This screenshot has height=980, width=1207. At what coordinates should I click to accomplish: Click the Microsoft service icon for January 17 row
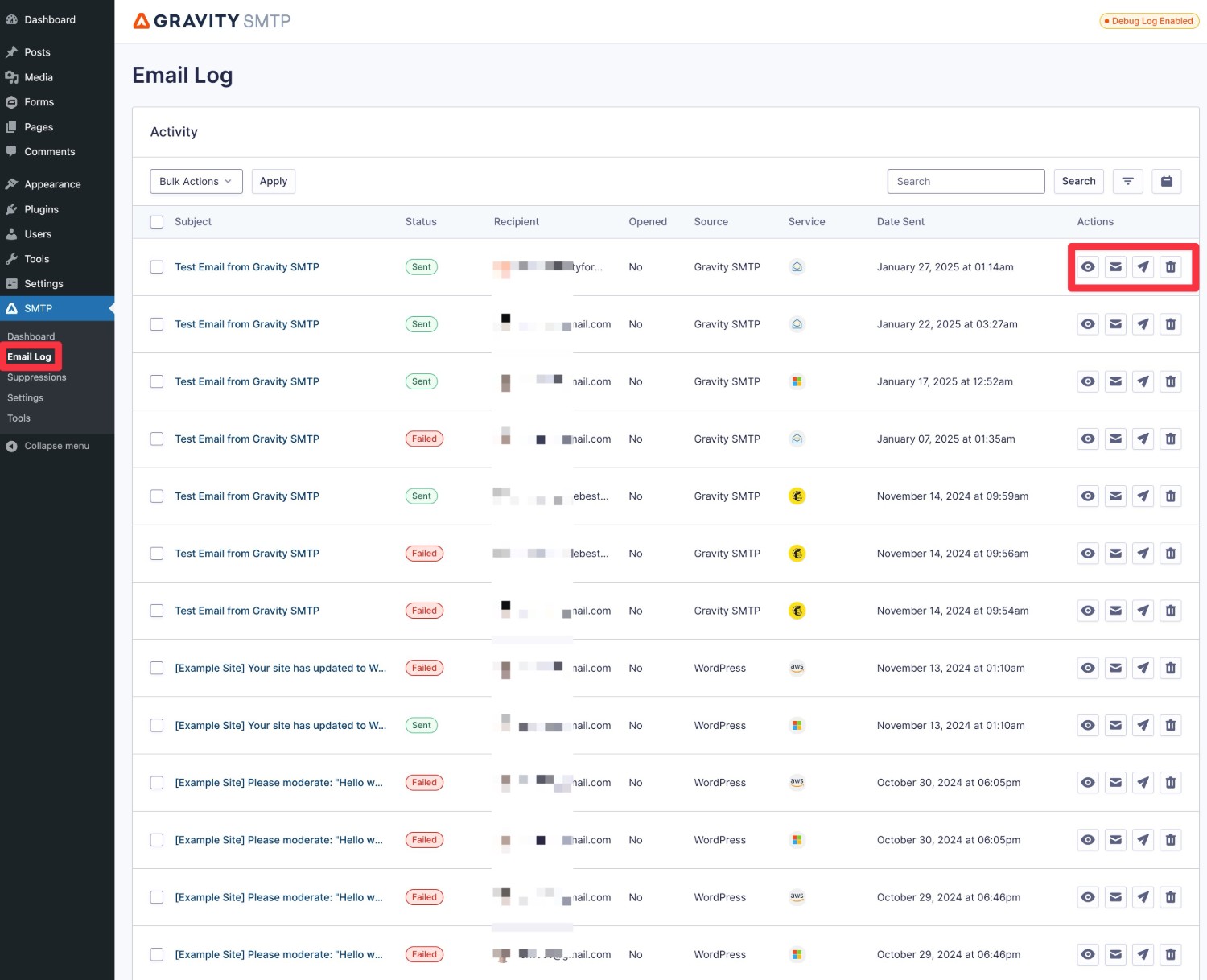(x=797, y=381)
